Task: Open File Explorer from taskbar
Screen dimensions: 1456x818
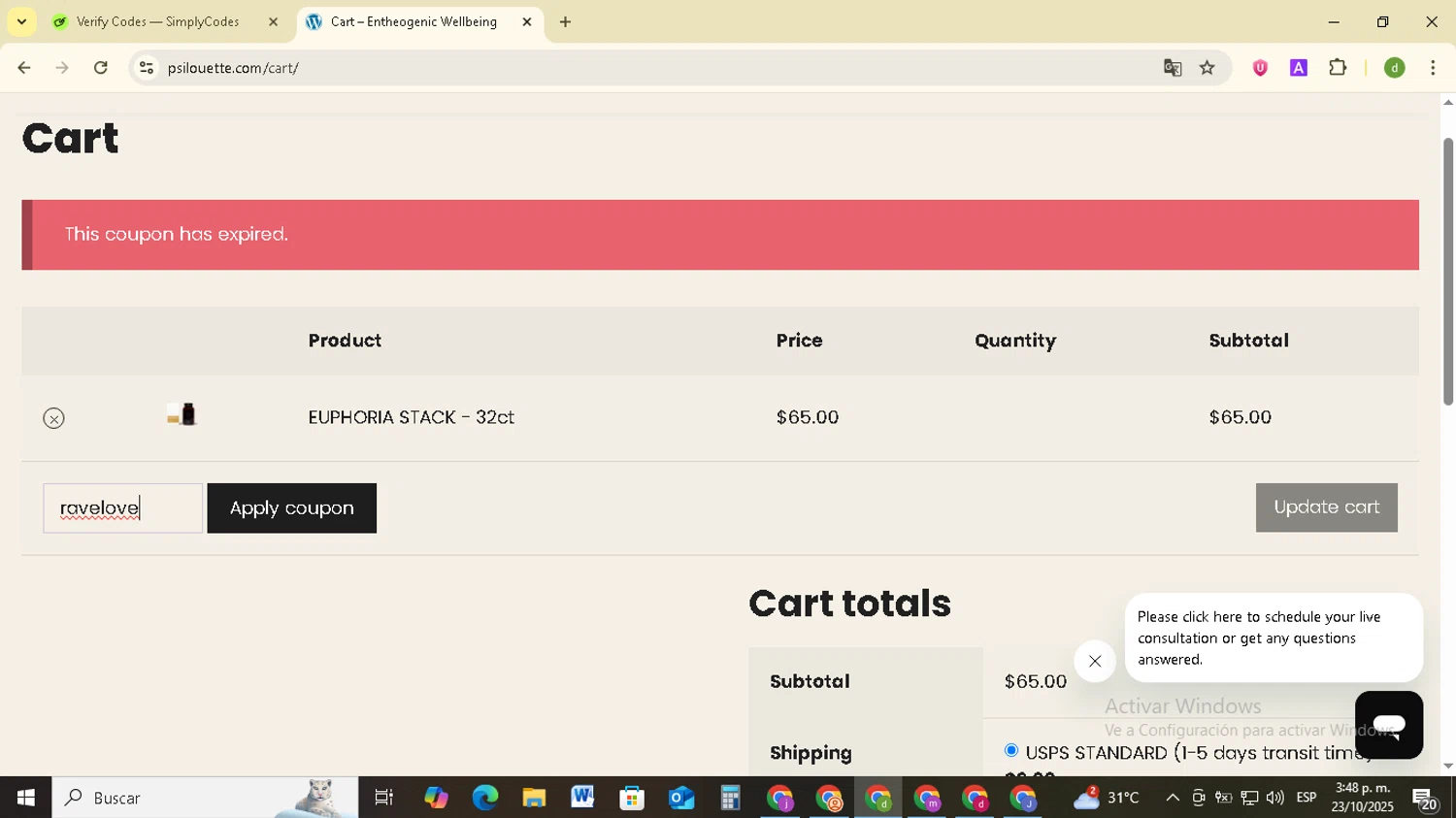Action: [x=534, y=798]
